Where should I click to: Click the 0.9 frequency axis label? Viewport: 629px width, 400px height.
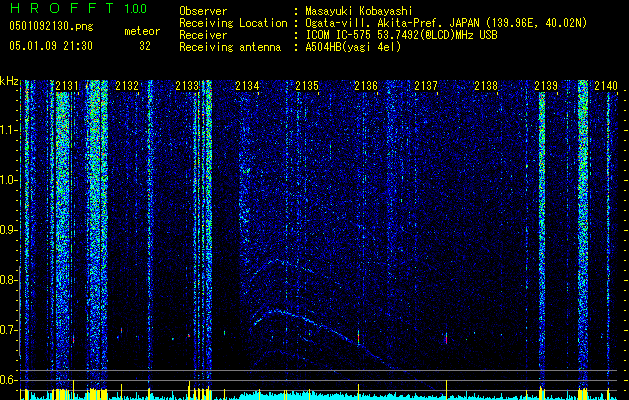9,230
